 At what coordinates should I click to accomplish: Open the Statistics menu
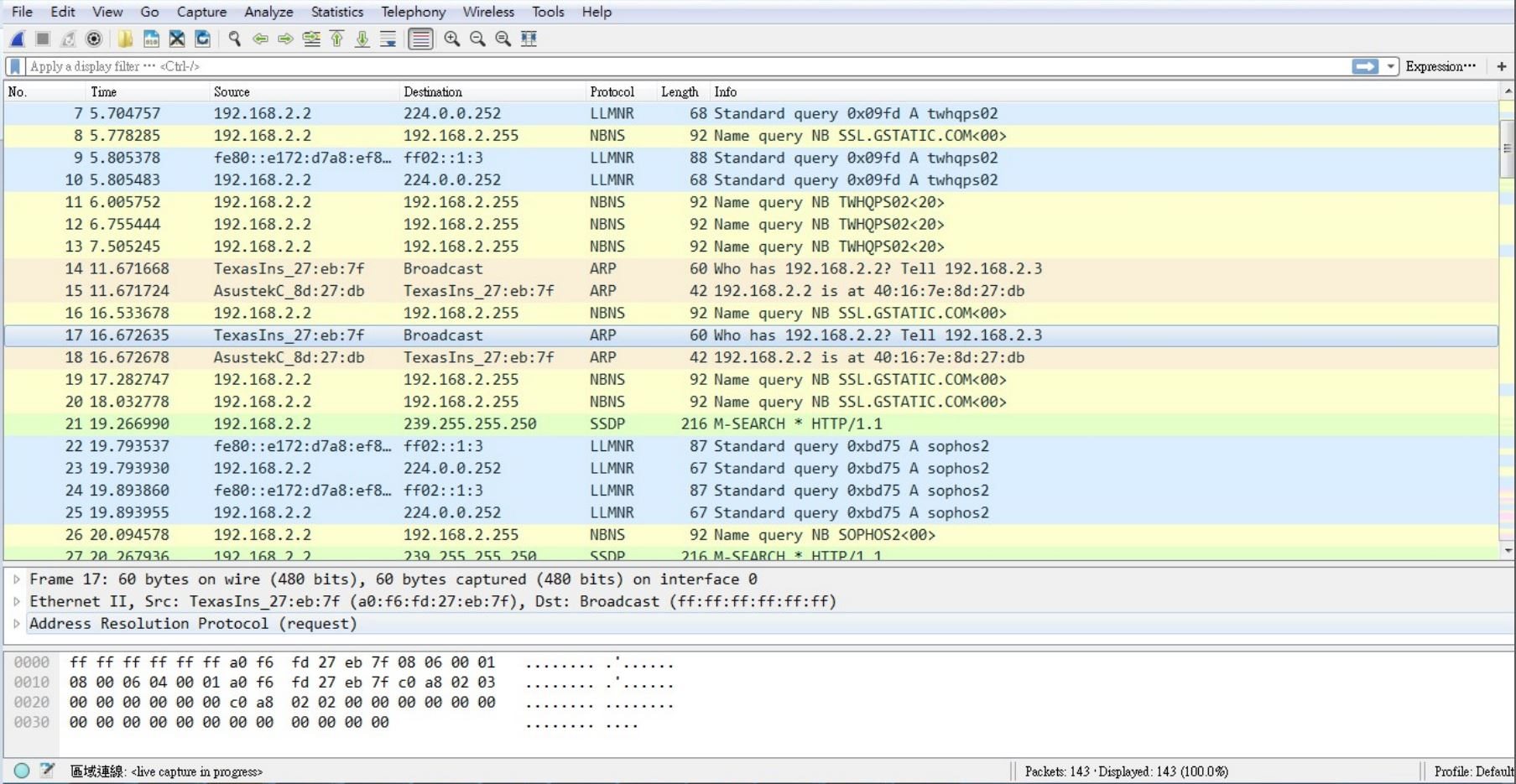click(337, 12)
